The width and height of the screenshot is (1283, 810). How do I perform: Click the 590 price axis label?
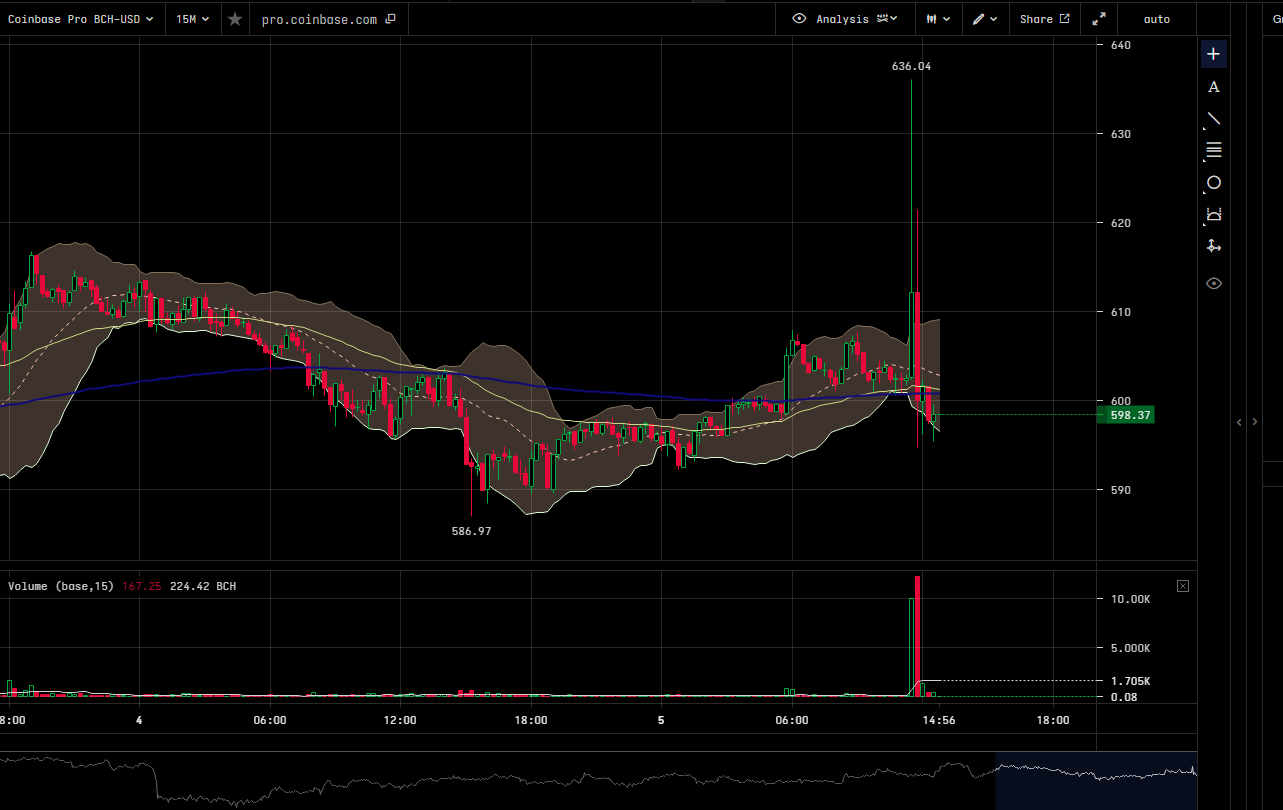click(x=1120, y=490)
